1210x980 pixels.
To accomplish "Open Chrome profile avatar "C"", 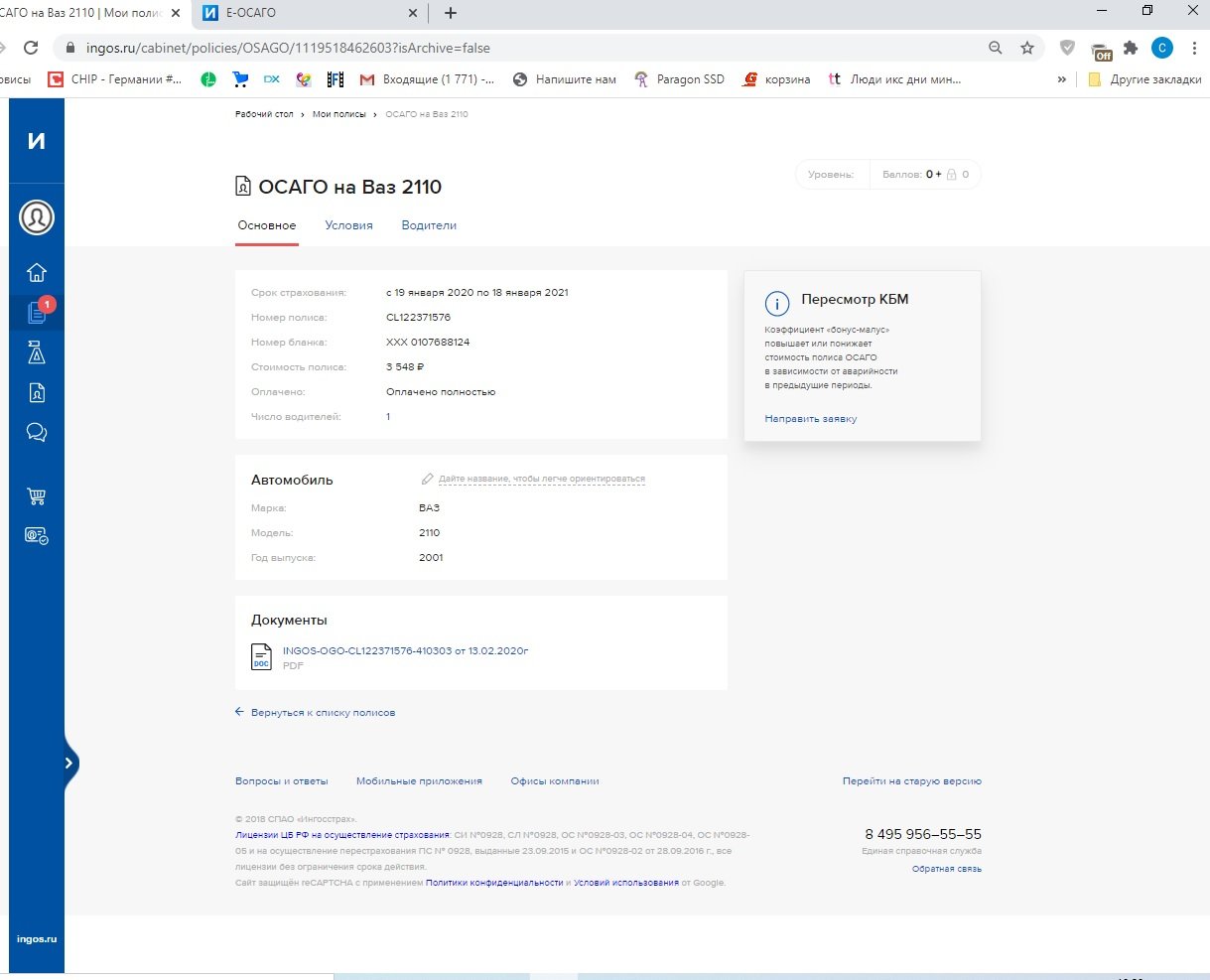I will click(x=1162, y=48).
